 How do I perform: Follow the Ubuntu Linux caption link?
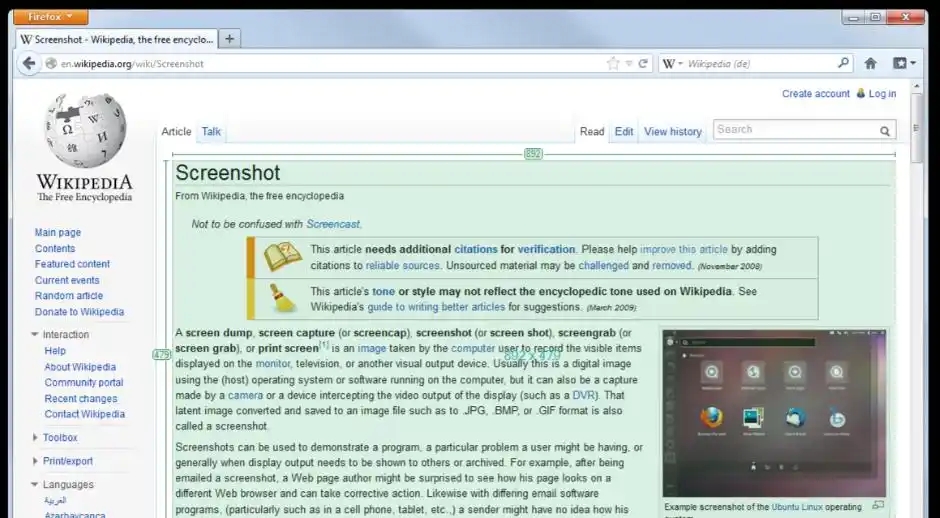click(x=797, y=507)
